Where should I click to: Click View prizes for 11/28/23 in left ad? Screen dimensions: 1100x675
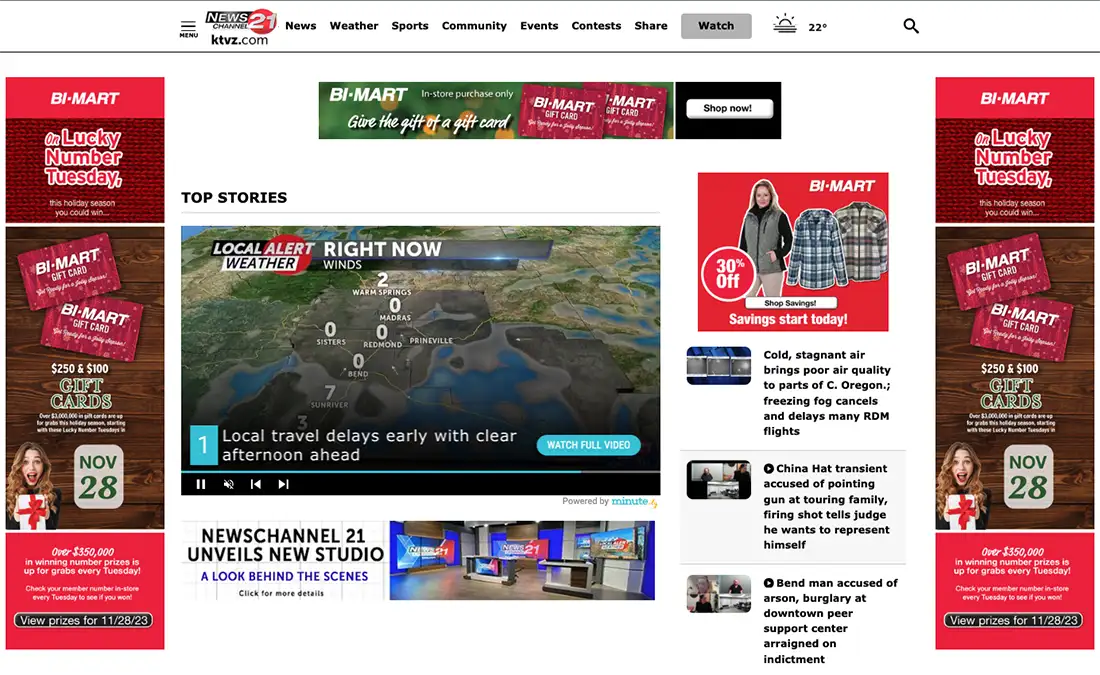[83, 620]
